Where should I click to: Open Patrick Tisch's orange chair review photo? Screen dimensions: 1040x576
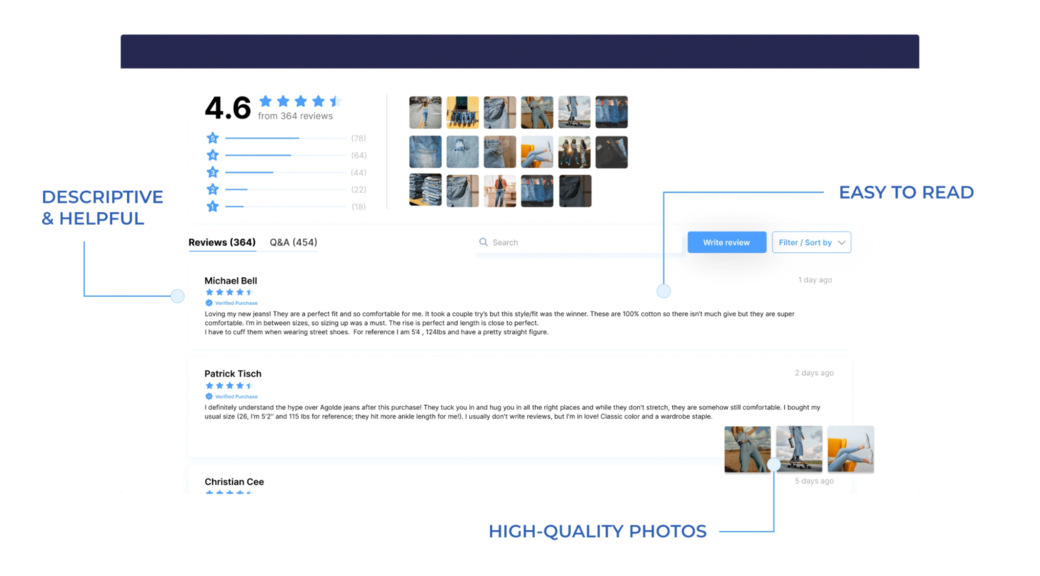[x=850, y=449]
